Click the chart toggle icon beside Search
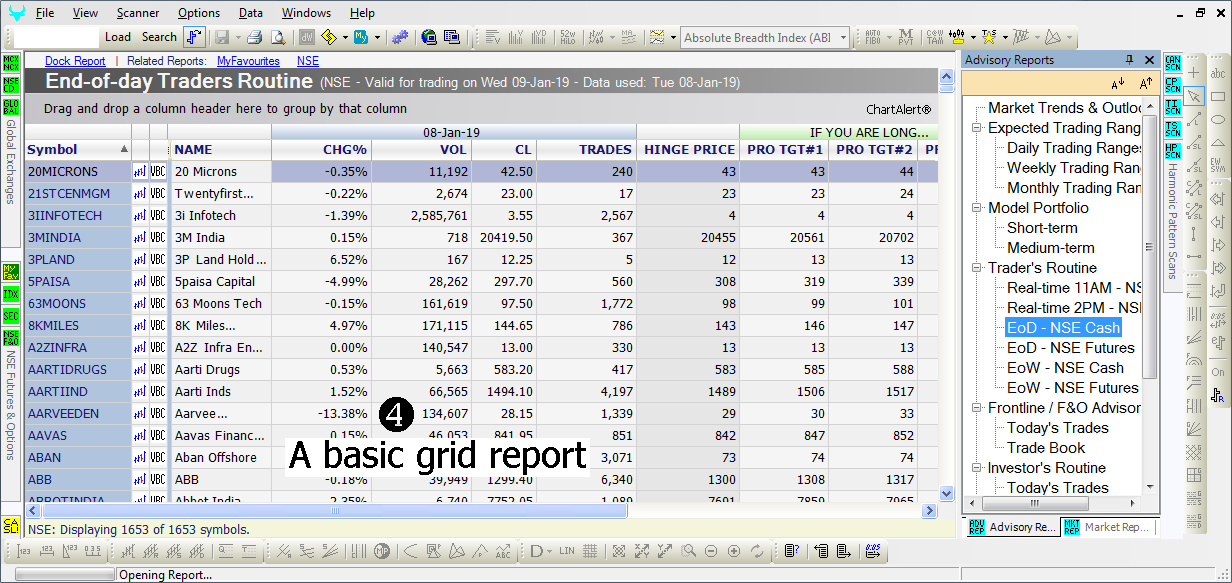The image size is (1232, 583). (194, 37)
